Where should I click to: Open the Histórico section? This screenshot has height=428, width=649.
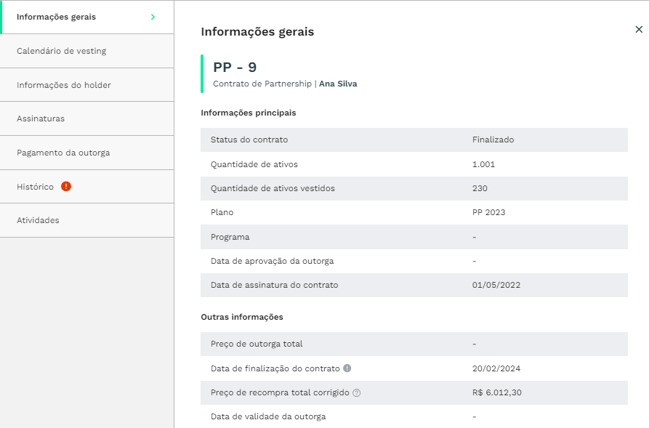click(87, 187)
